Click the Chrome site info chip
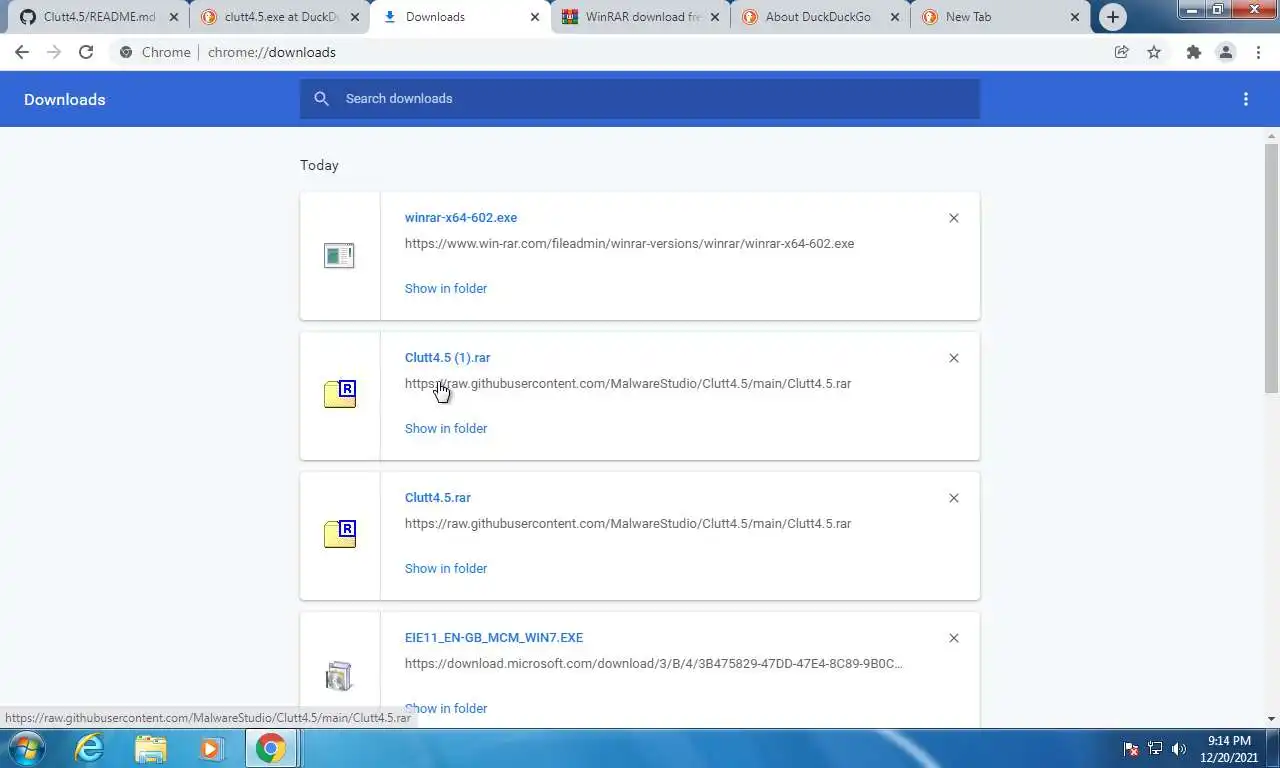Screen dimensions: 1280x768 (x=155, y=52)
